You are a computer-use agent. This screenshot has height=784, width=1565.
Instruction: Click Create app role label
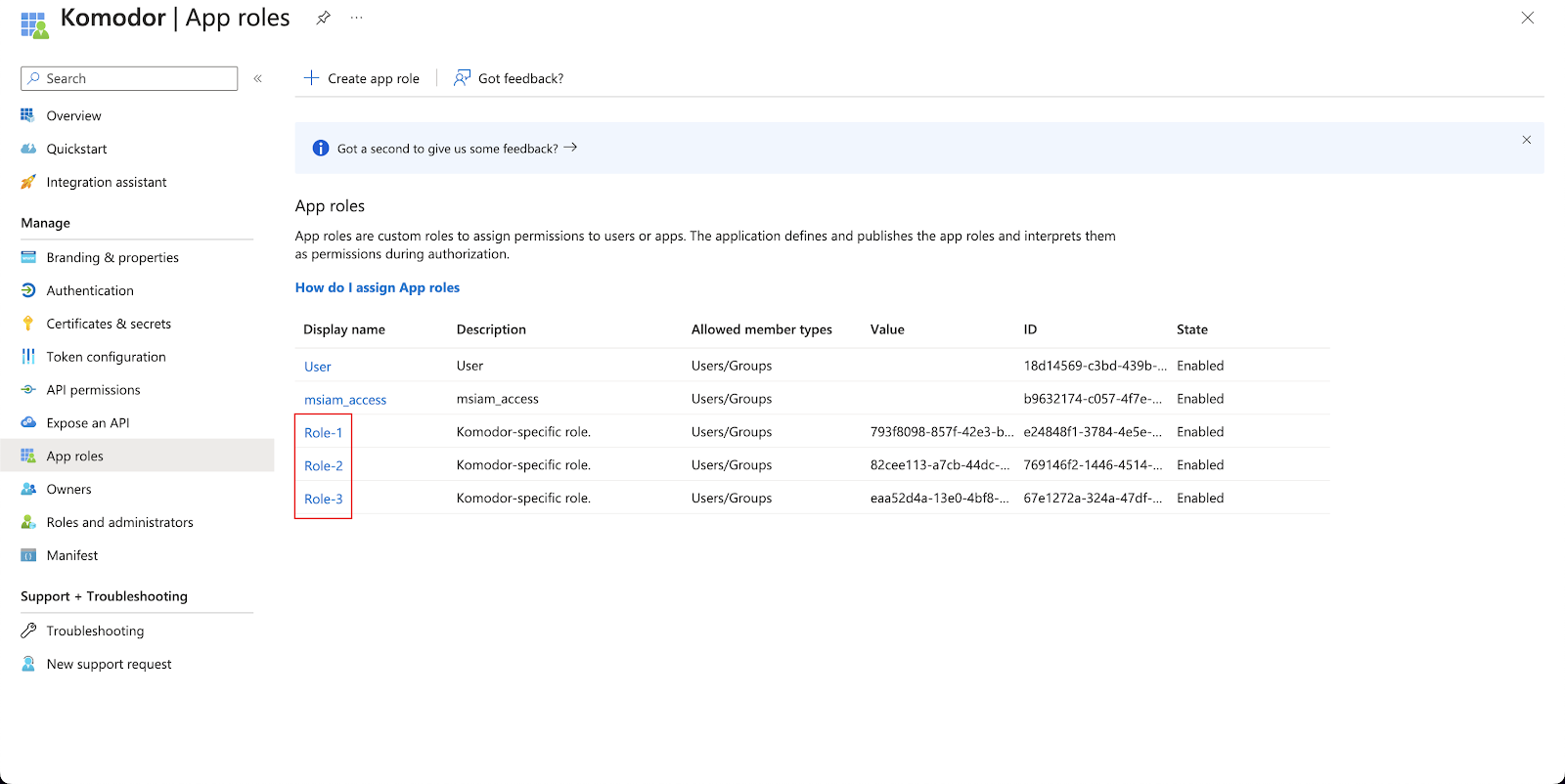point(374,79)
